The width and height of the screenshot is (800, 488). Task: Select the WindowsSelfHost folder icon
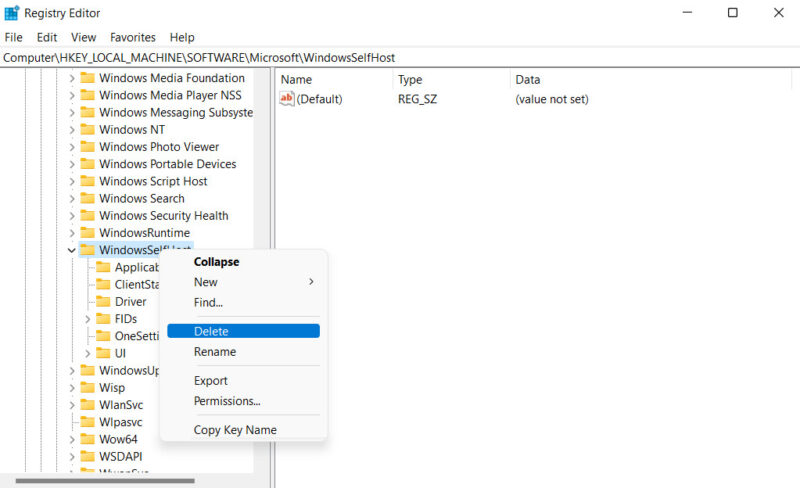[88, 250]
